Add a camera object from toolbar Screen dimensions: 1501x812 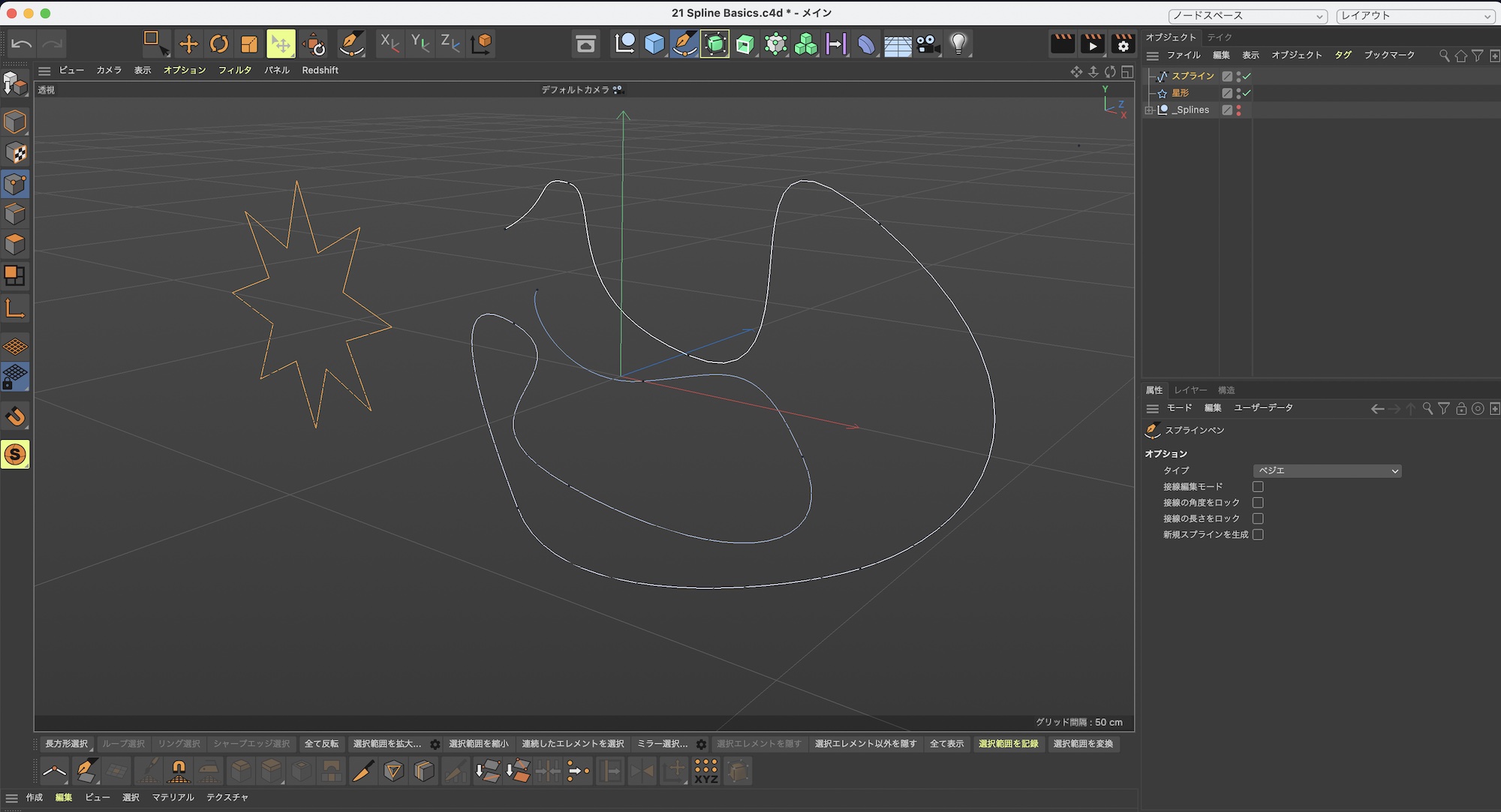point(928,44)
